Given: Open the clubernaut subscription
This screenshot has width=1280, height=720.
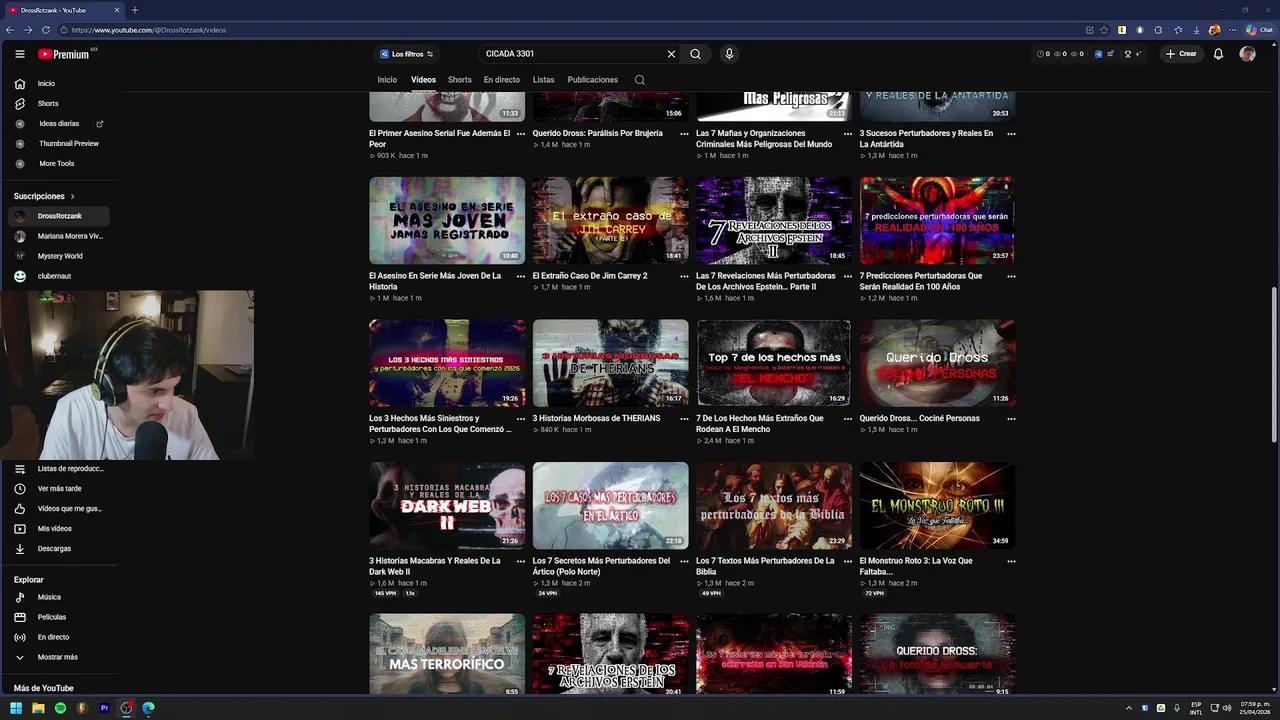Looking at the screenshot, I should [x=60, y=276].
